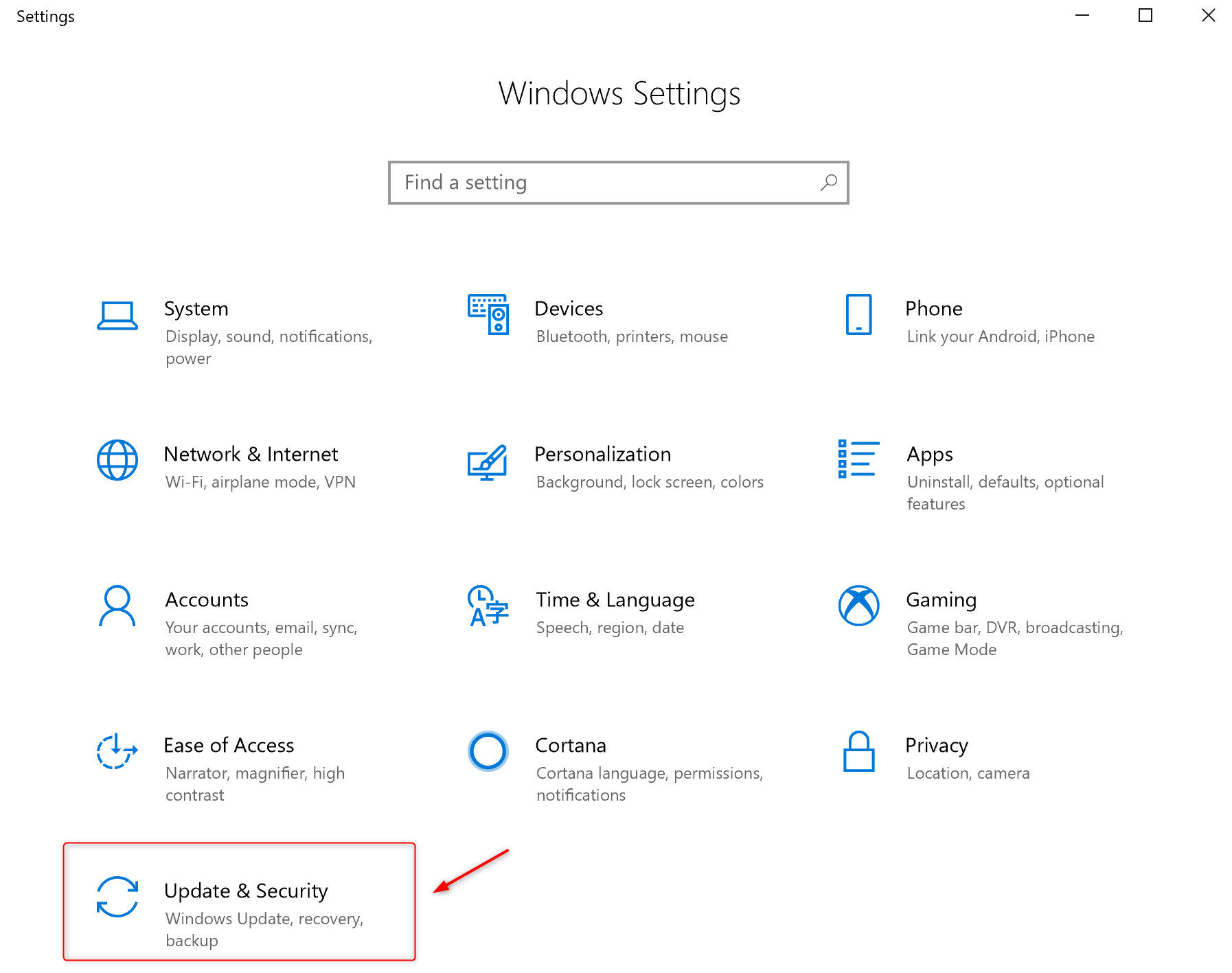Open the Update & Security title link
The height and width of the screenshot is (973, 1232).
(246, 891)
